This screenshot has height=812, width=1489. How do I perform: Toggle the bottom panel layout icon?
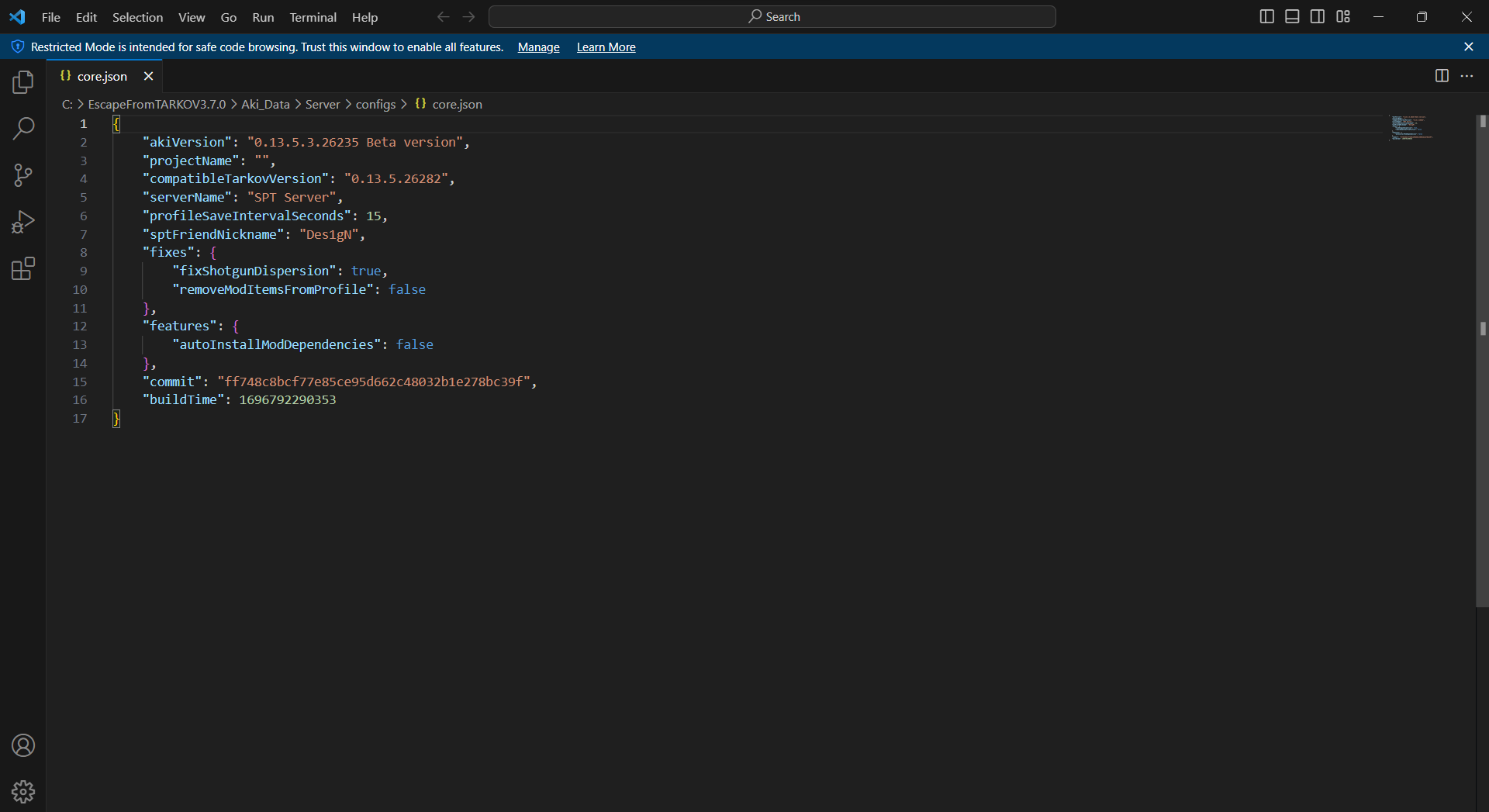1292,16
